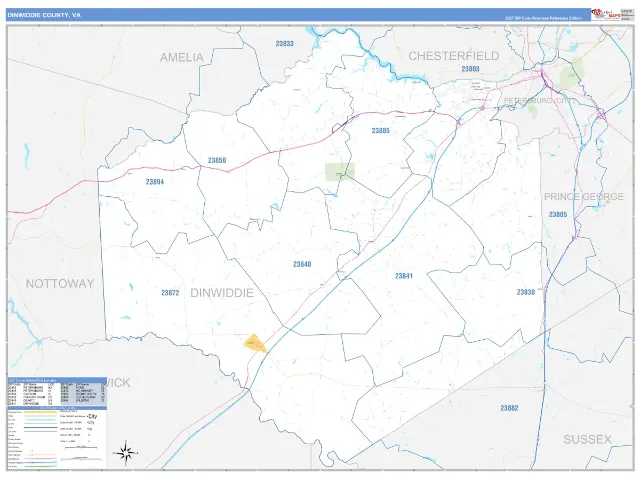The width and height of the screenshot is (640, 480).
Task: Click ZIP code label 23841
Action: tap(404, 276)
